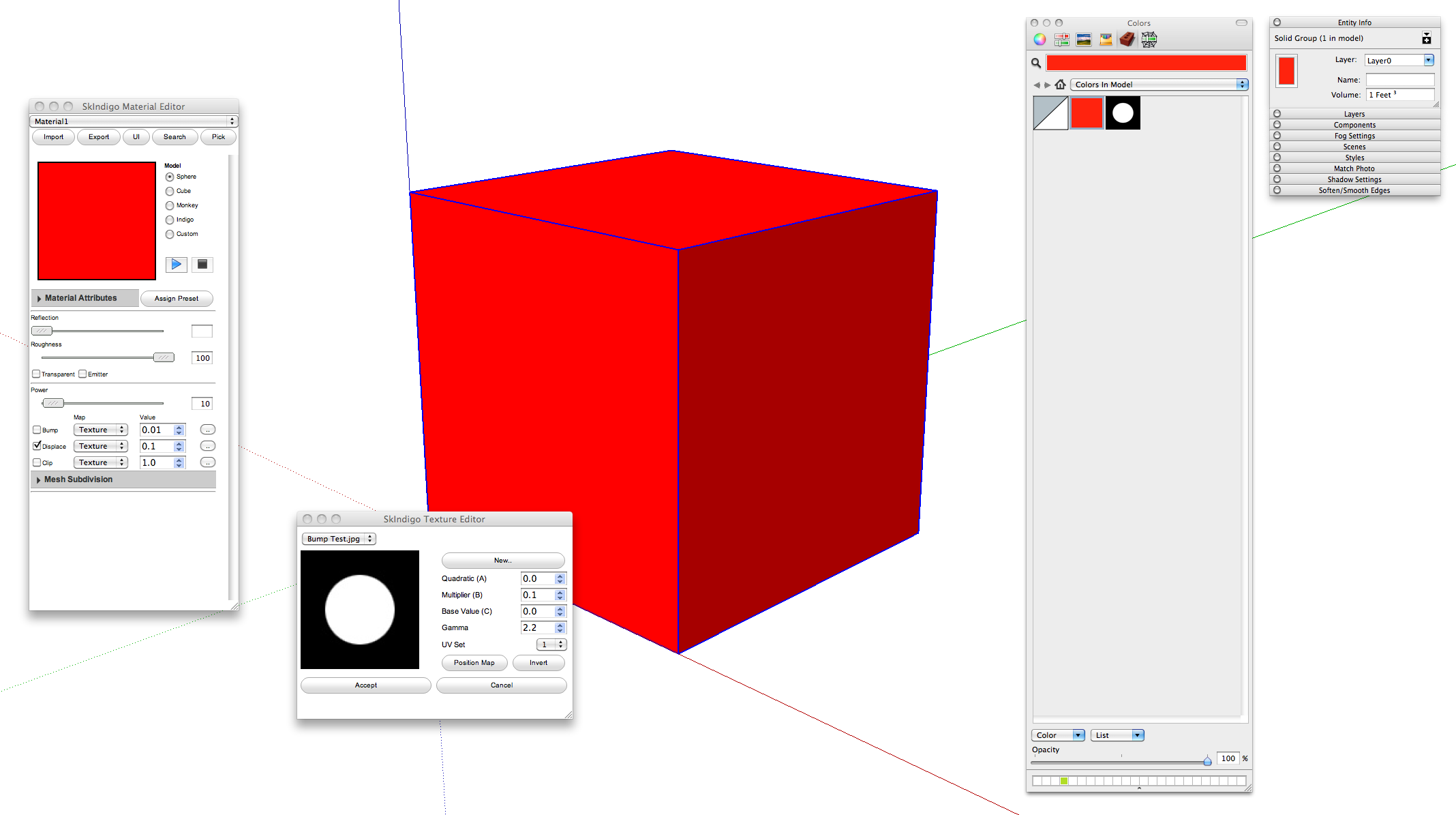Screen dimensions: 1456x815
Task: Open the Layers panel section
Action: pos(1354,114)
